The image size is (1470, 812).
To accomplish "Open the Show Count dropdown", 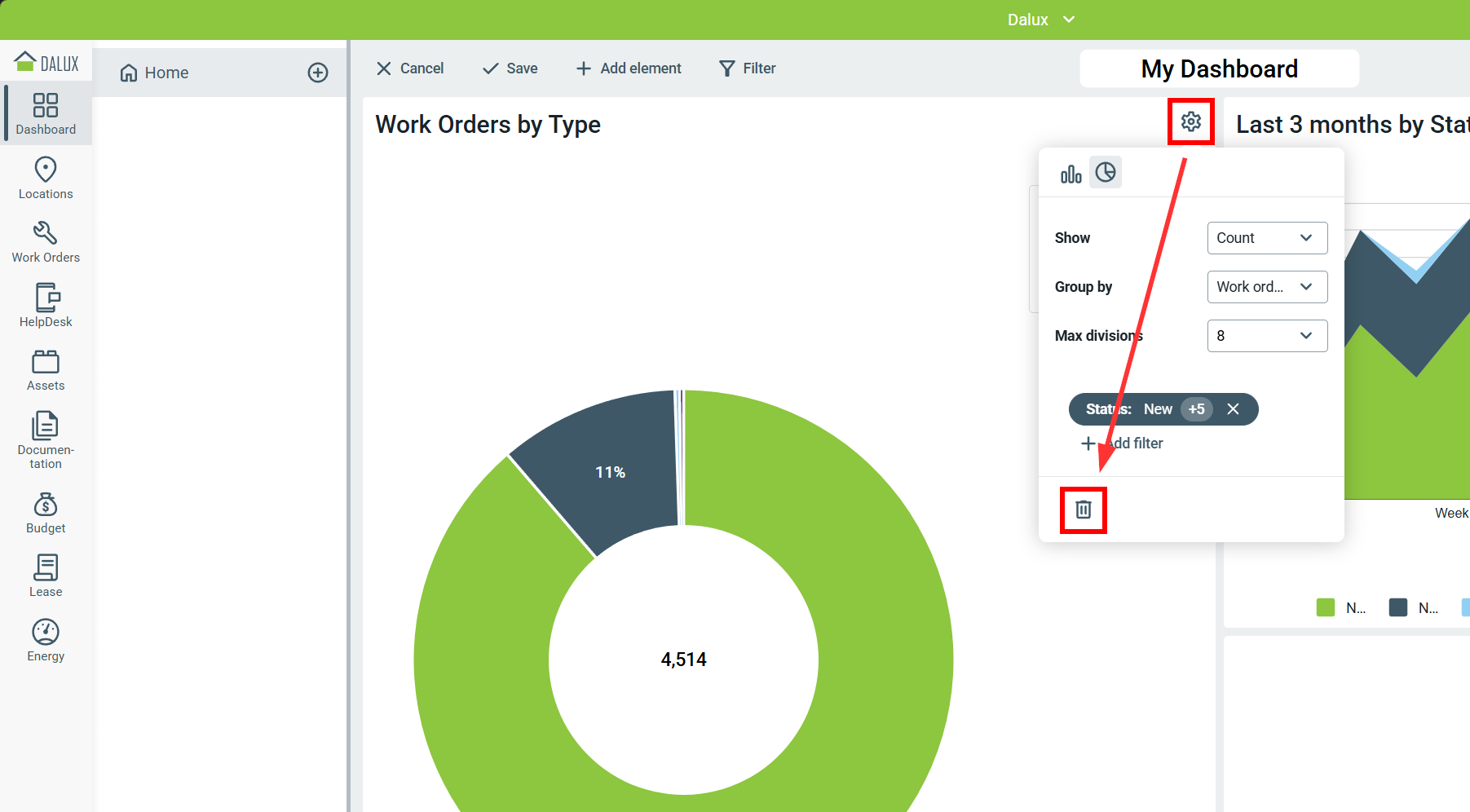I will [x=1267, y=238].
